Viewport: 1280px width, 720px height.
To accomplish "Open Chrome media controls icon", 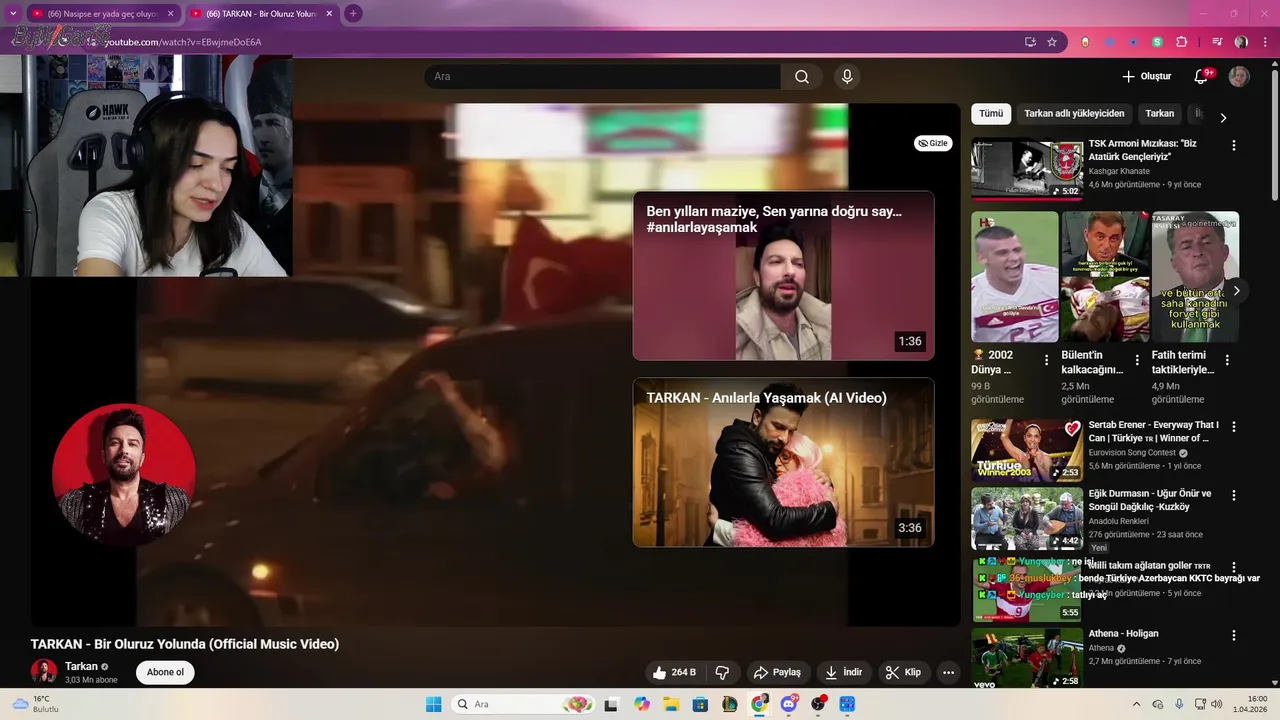I will pos(1217,42).
